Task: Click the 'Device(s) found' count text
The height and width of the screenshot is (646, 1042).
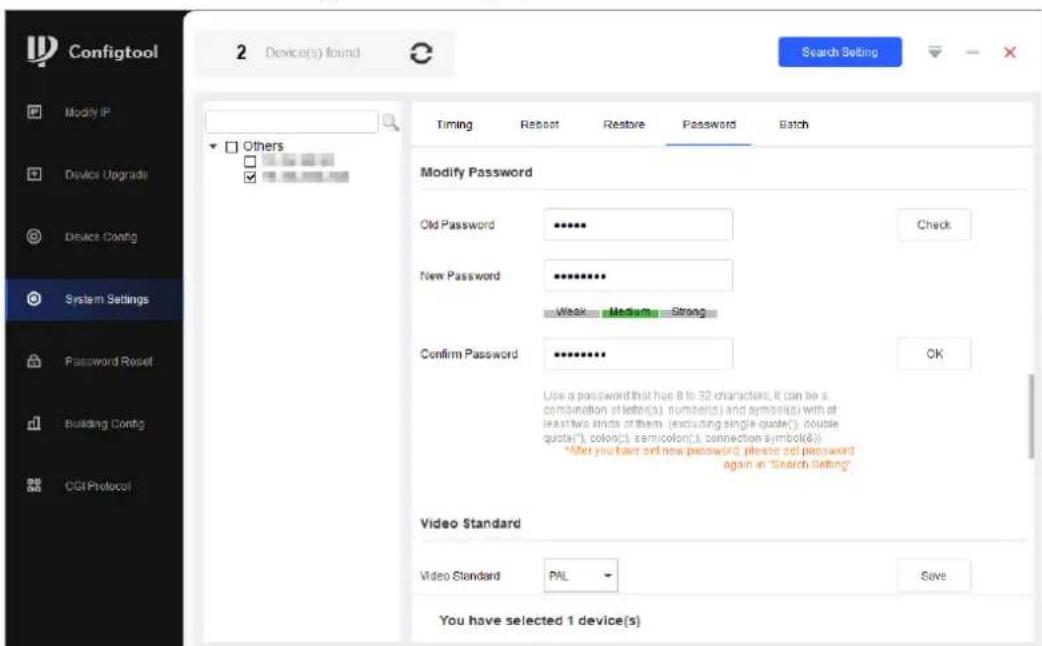Action: pyautogui.click(x=312, y=53)
